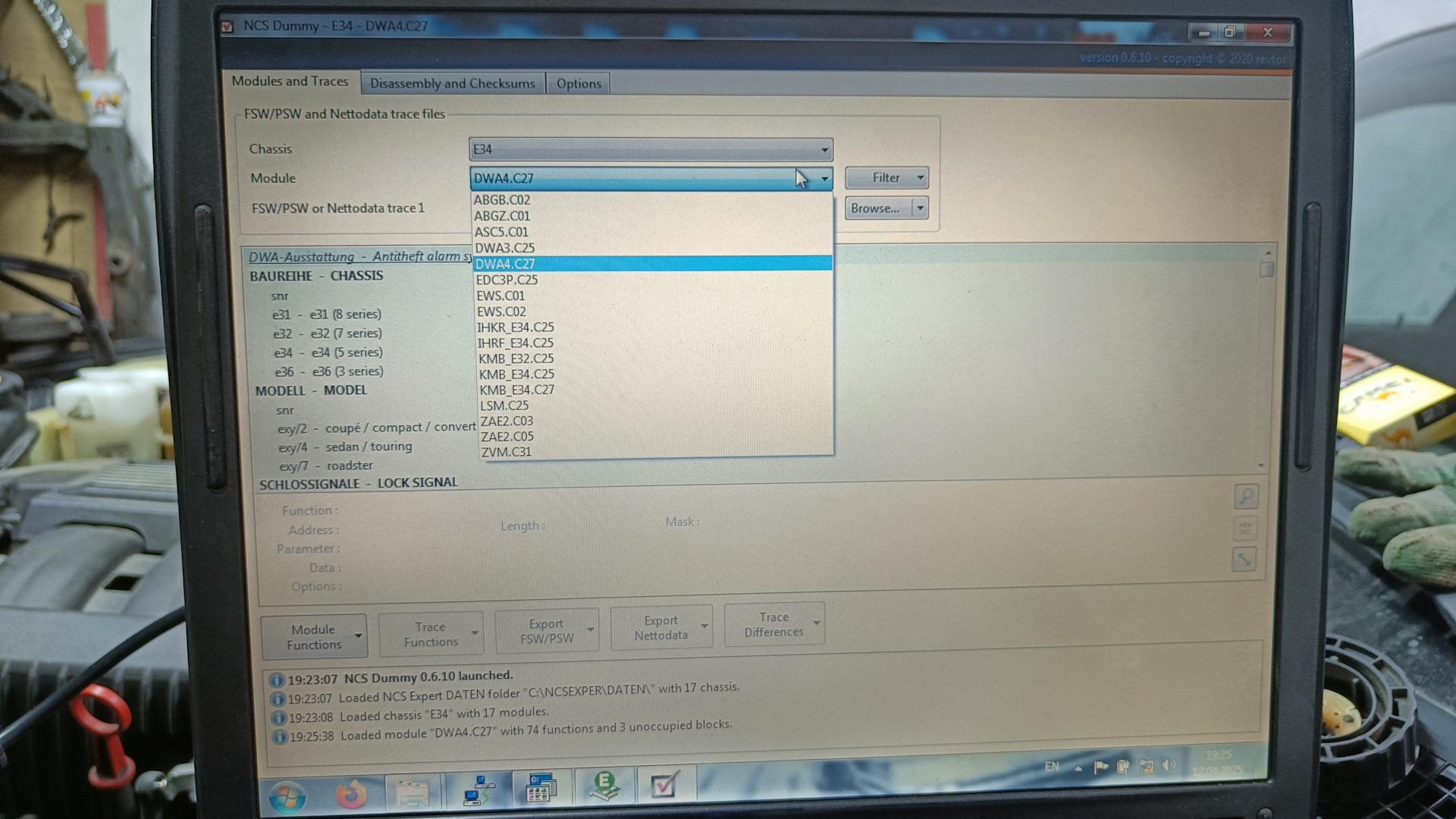Click the magnifier search icon
Image resolution: width=1456 pixels, height=819 pixels.
1245,497
